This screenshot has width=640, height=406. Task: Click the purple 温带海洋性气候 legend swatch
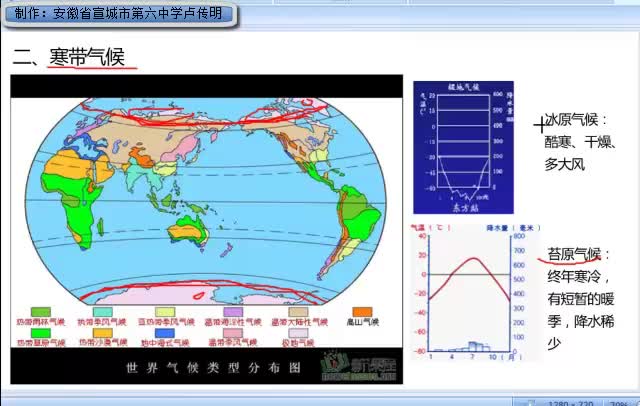point(233,312)
